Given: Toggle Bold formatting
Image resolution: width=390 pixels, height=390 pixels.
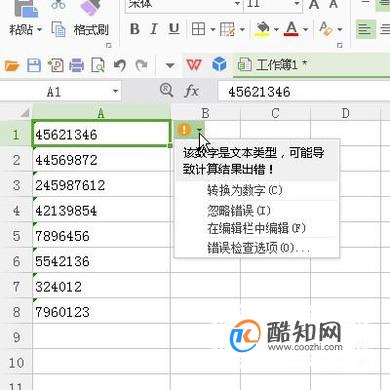Looking at the screenshot, I should 135,29.
